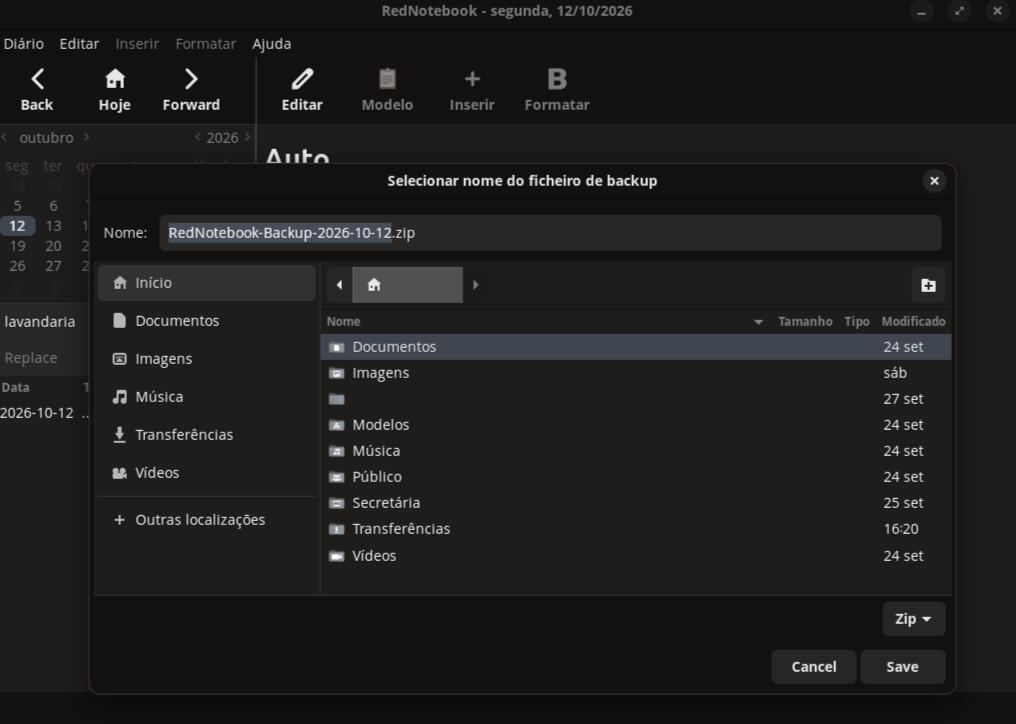Open the Ajuda menu
The image size is (1016, 724).
pyautogui.click(x=271, y=44)
